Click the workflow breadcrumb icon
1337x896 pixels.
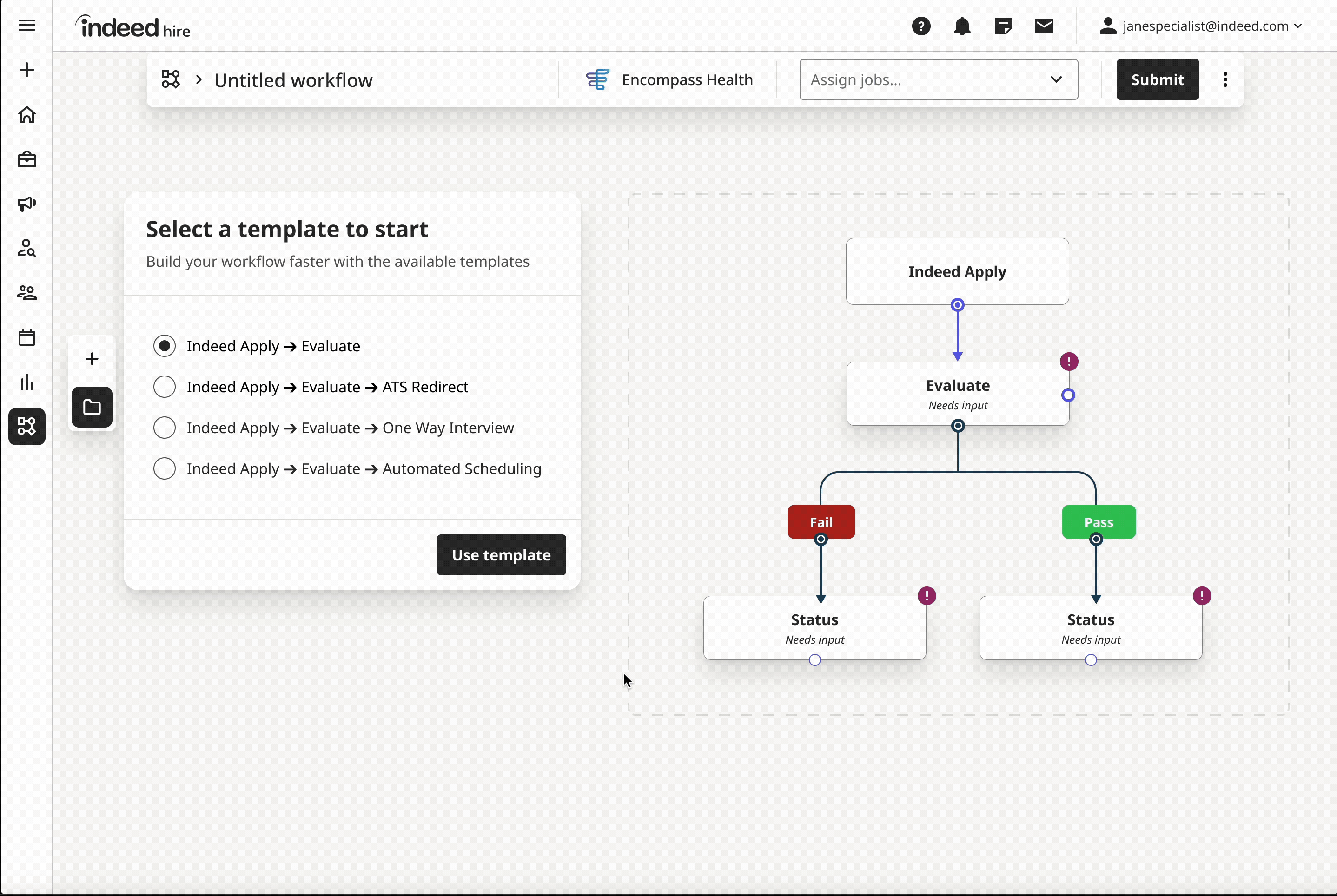coord(170,79)
